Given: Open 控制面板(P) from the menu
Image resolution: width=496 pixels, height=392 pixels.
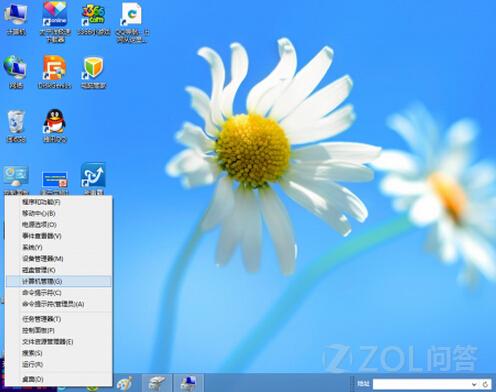Looking at the screenshot, I should [x=58, y=330].
